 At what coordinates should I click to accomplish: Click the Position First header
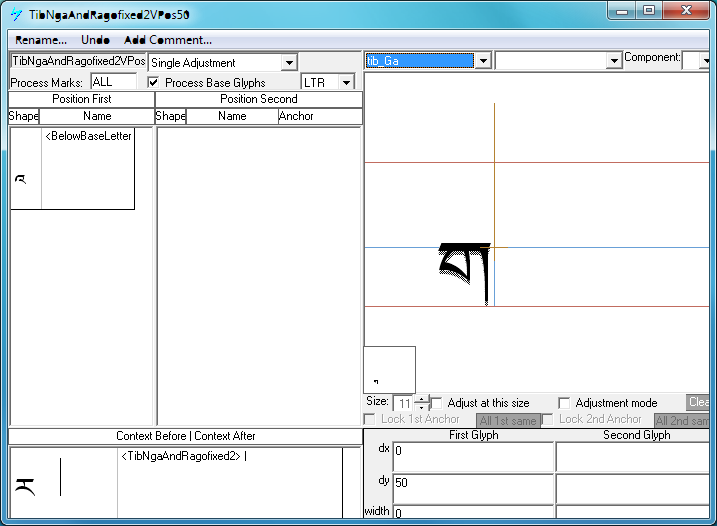click(82, 99)
